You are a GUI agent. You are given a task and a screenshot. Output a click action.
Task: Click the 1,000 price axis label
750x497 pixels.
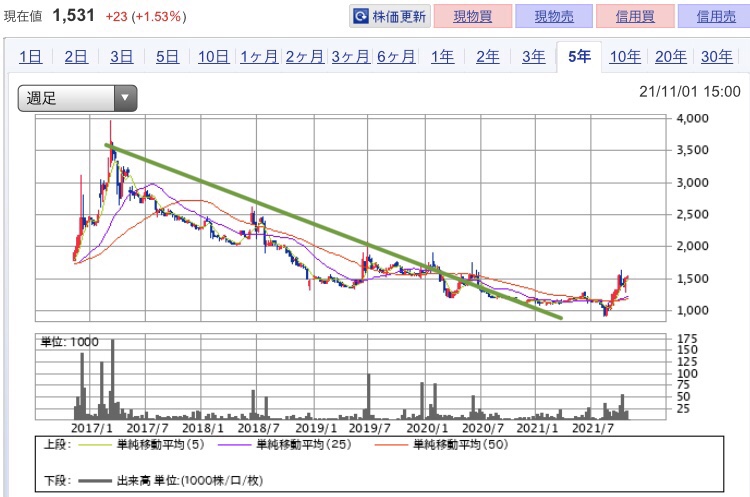click(692, 310)
